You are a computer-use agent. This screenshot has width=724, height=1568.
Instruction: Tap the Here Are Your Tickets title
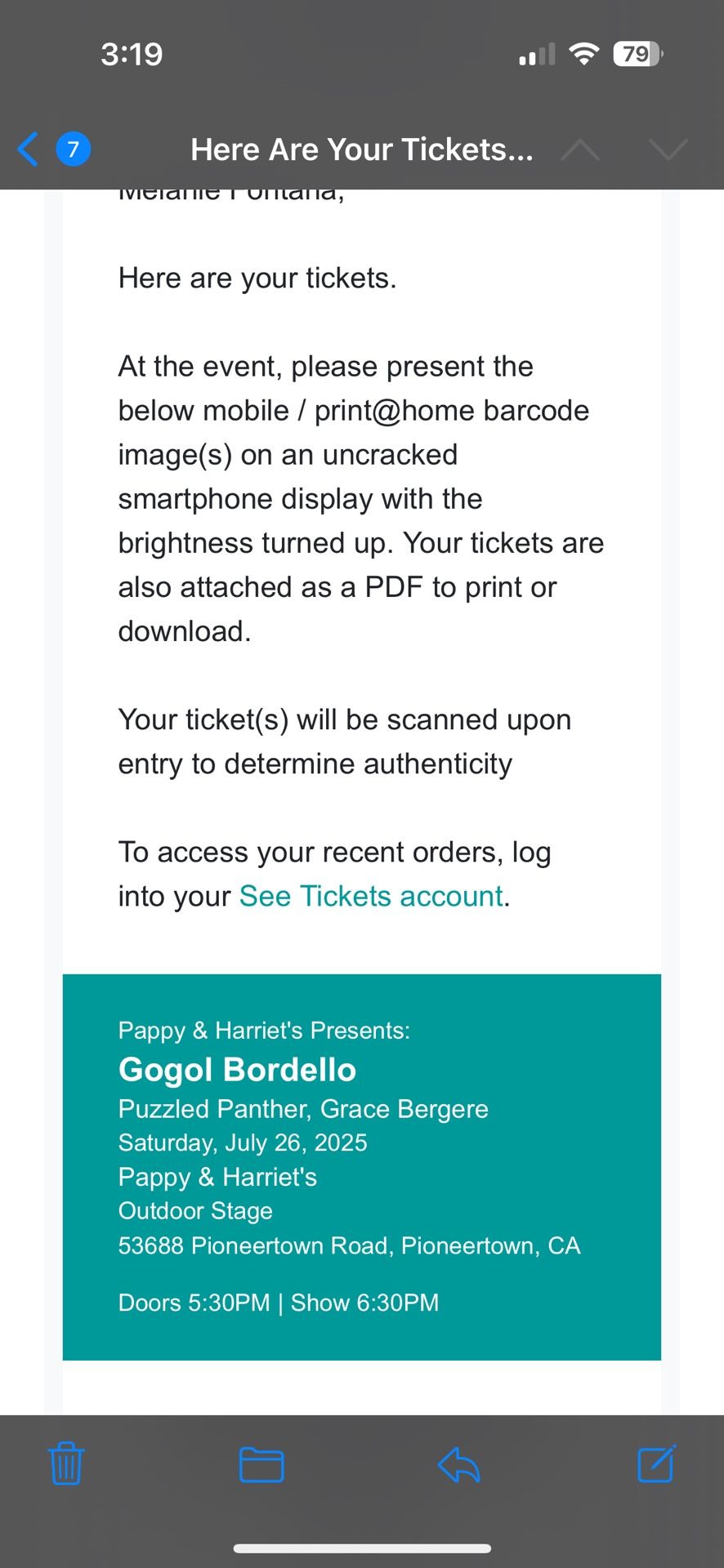362,149
